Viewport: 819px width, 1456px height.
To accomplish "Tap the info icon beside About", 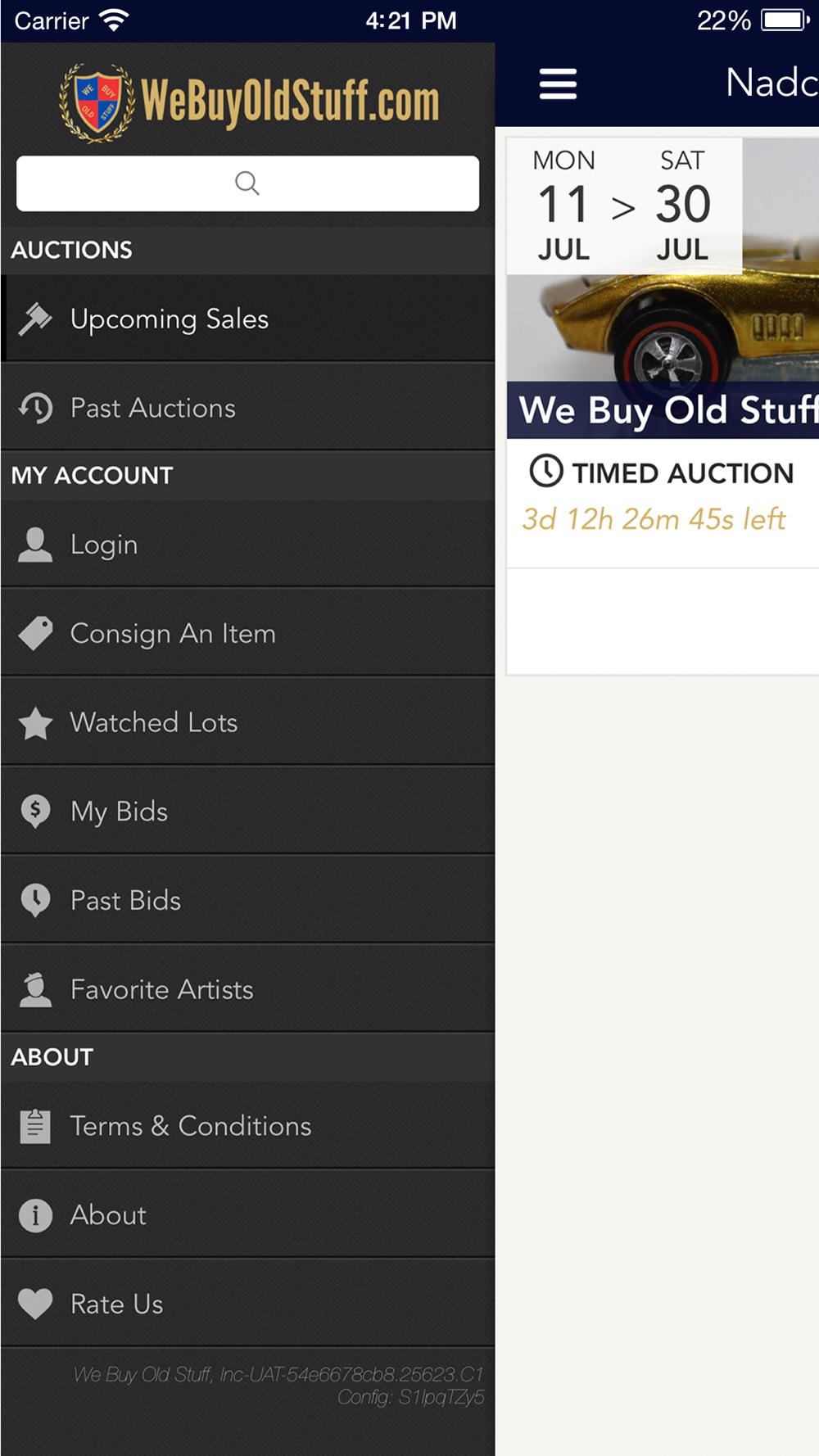I will point(35,1215).
